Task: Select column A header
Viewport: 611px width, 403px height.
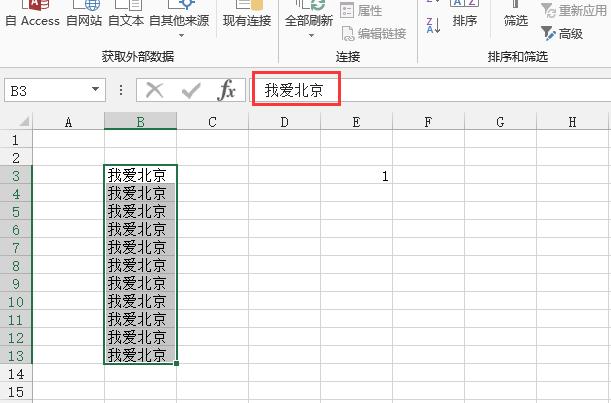Action: coord(69,122)
